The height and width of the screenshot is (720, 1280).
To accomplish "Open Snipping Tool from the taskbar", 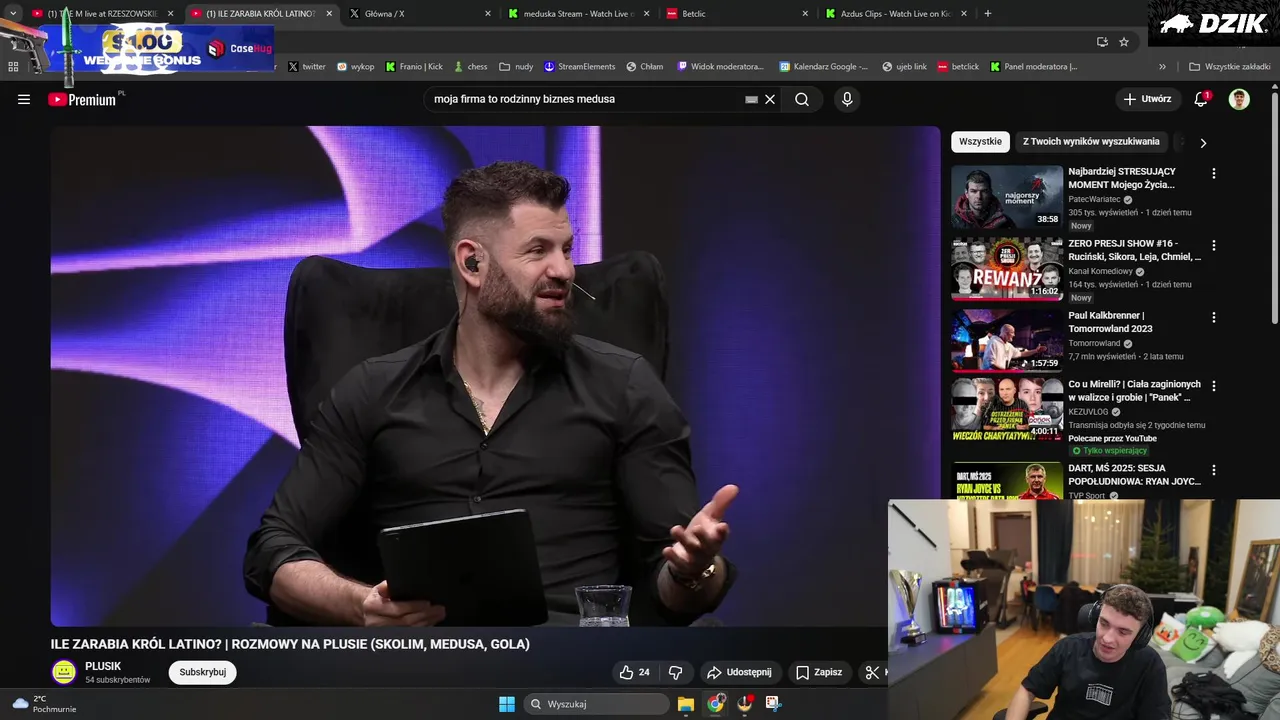I will (x=773, y=704).
